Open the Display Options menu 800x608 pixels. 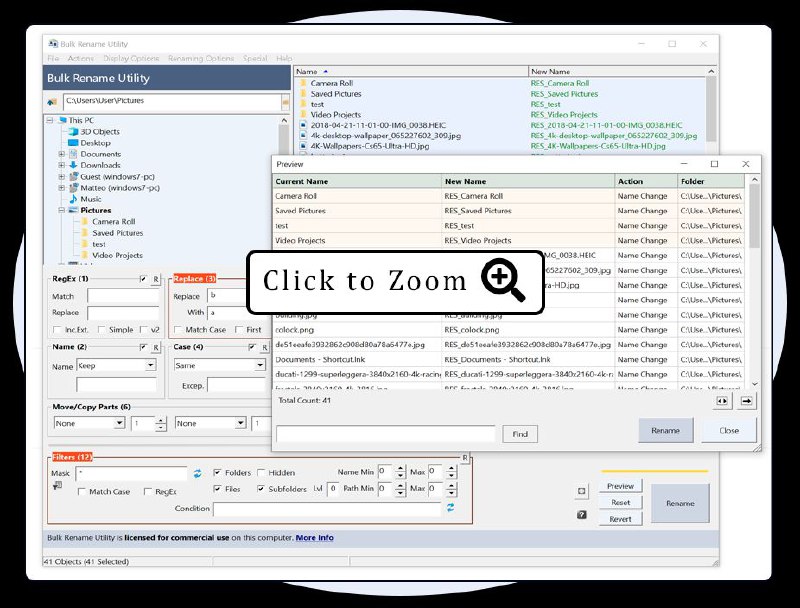(131, 58)
